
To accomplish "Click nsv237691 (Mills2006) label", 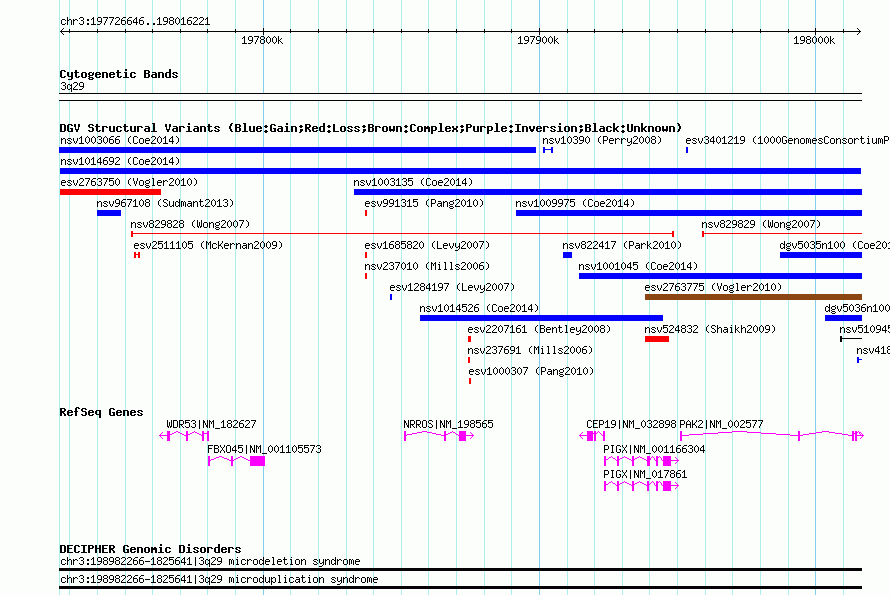I will (x=530, y=350).
